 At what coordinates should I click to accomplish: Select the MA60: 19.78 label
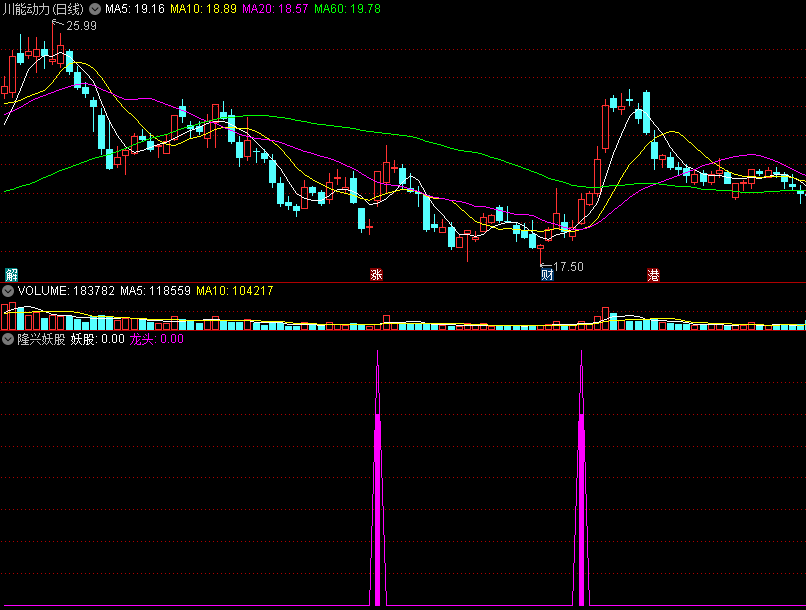347,9
